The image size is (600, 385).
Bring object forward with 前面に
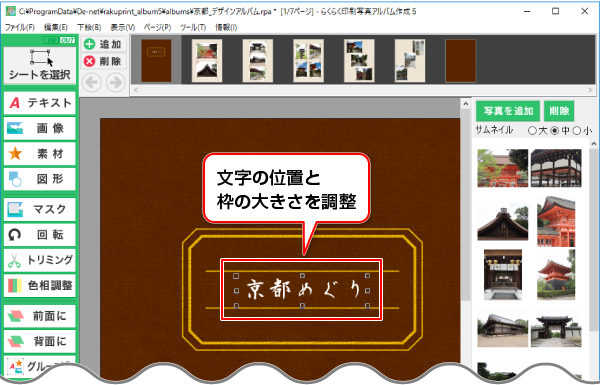coord(40,316)
